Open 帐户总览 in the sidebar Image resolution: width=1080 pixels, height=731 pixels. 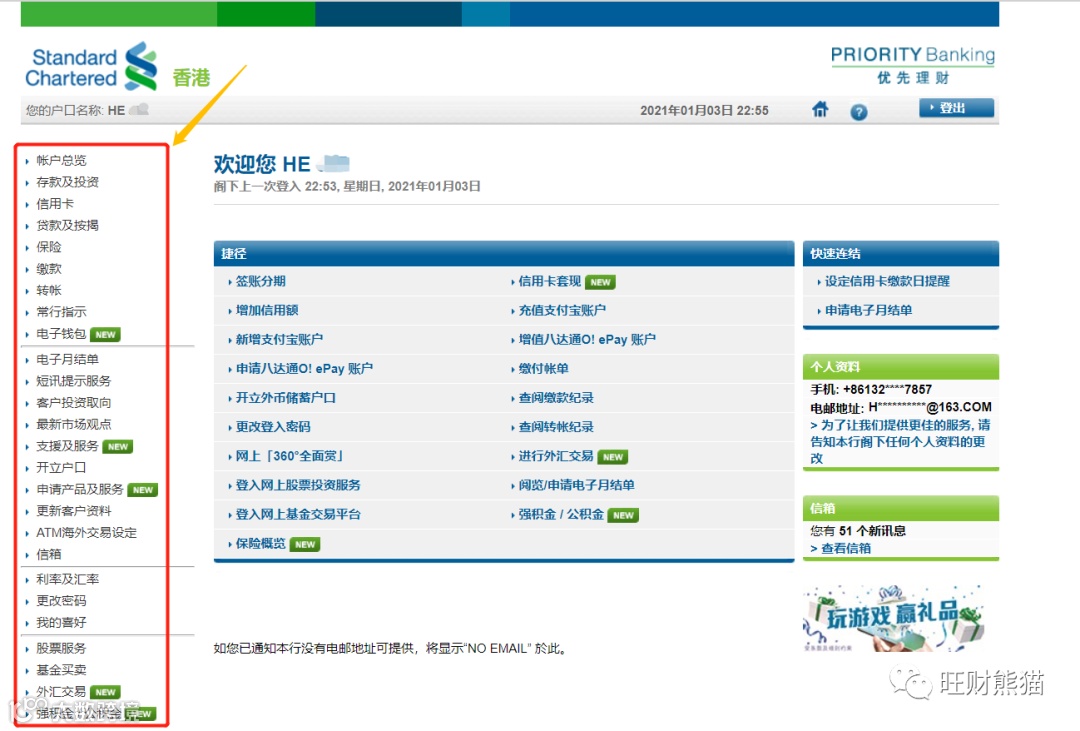pyautogui.click(x=61, y=161)
